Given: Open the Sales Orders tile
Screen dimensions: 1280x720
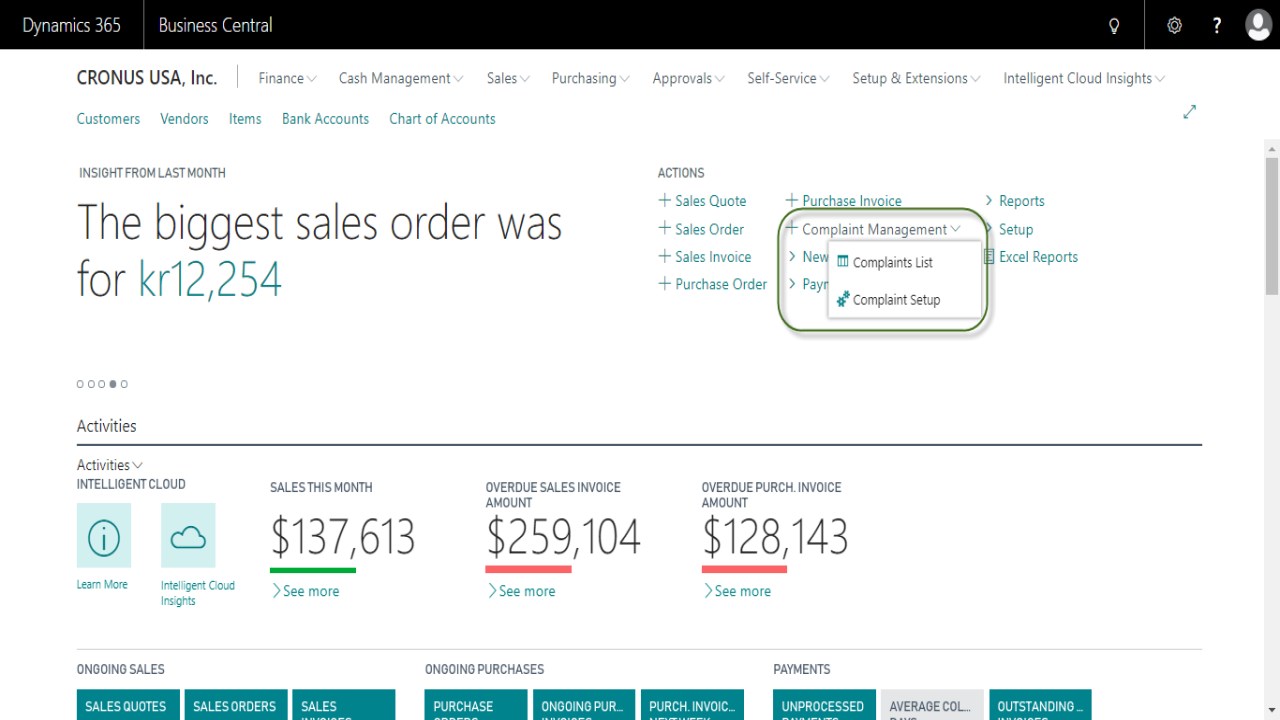Looking at the screenshot, I should 234,705.
